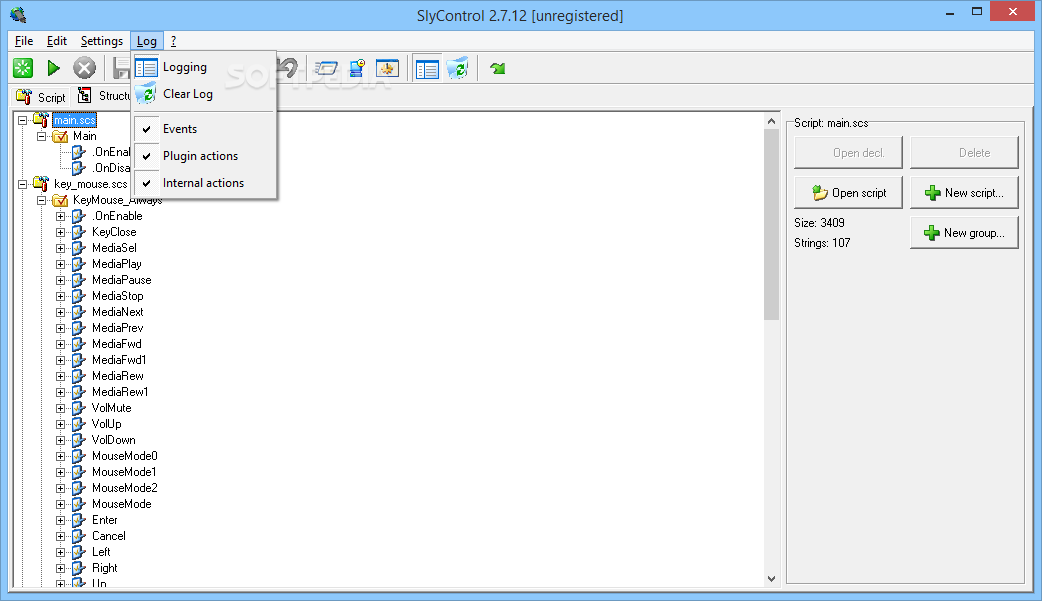Expand the MediaPause tree node

pyautogui.click(x=60, y=280)
